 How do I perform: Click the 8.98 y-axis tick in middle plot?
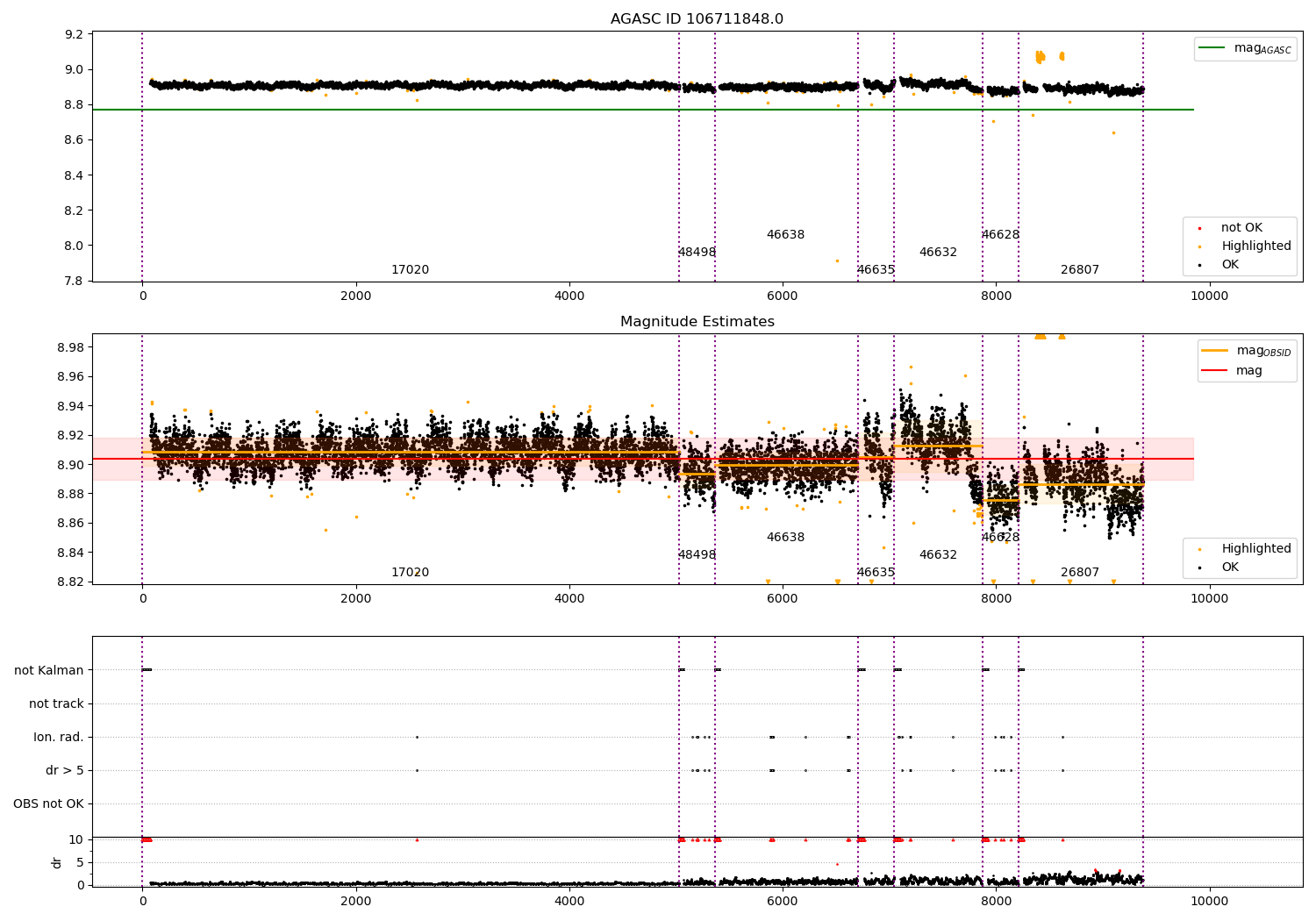(71, 347)
